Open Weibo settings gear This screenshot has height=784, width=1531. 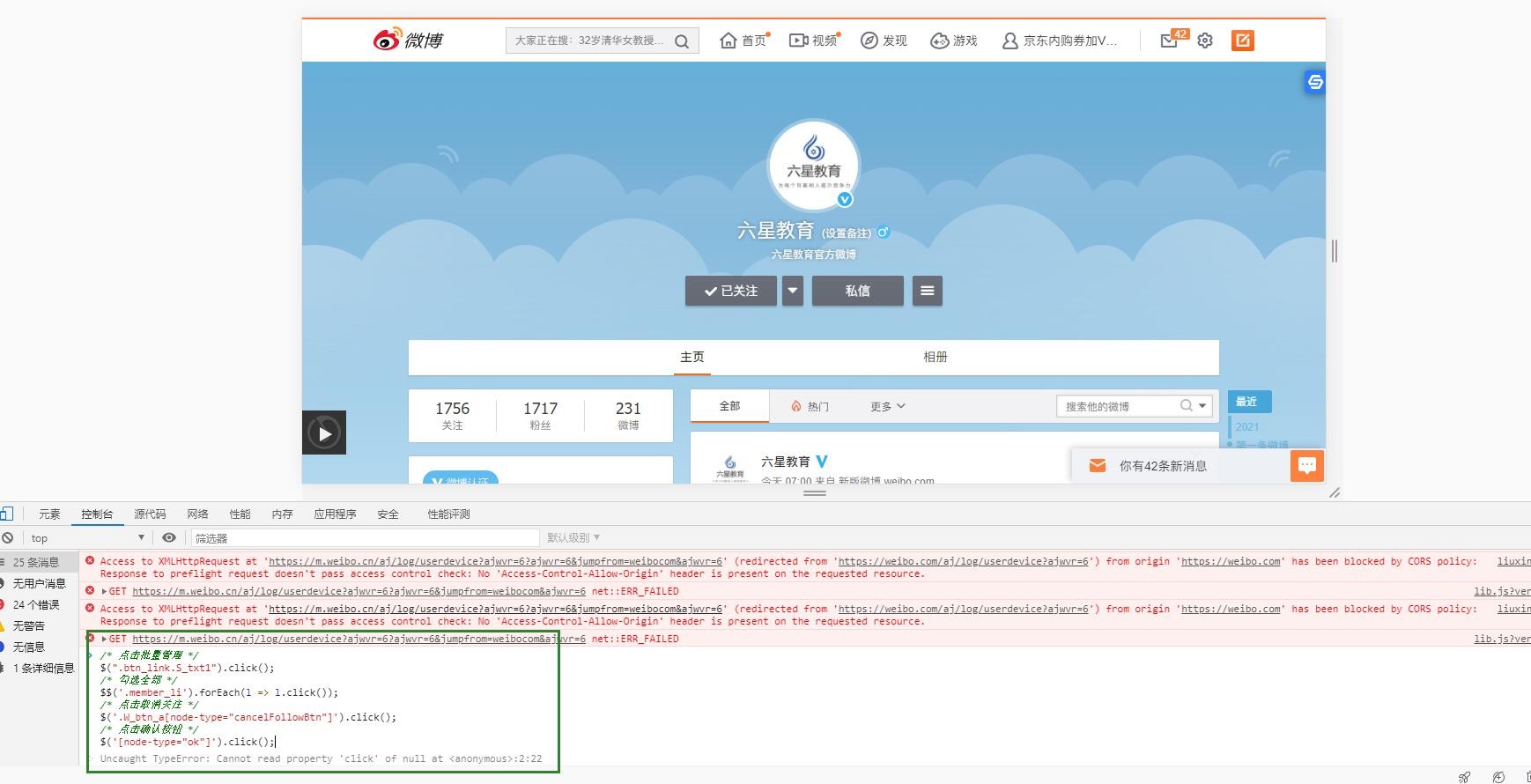(x=1205, y=41)
